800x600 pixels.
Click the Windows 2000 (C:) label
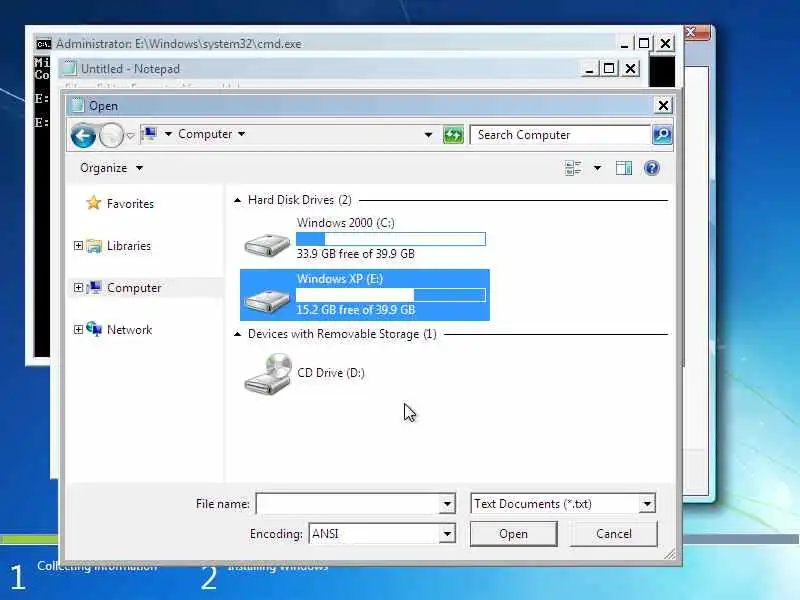coord(345,223)
